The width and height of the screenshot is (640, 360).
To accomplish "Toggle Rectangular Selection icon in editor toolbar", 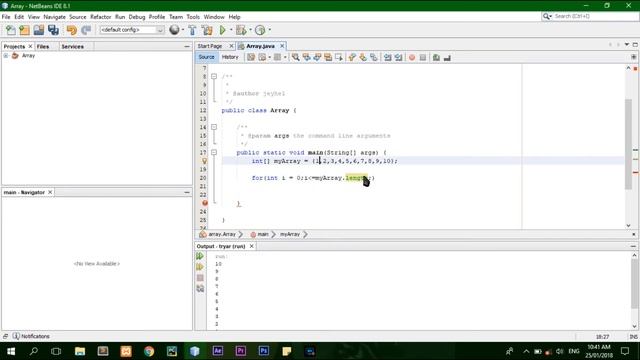I will (x=339, y=58).
